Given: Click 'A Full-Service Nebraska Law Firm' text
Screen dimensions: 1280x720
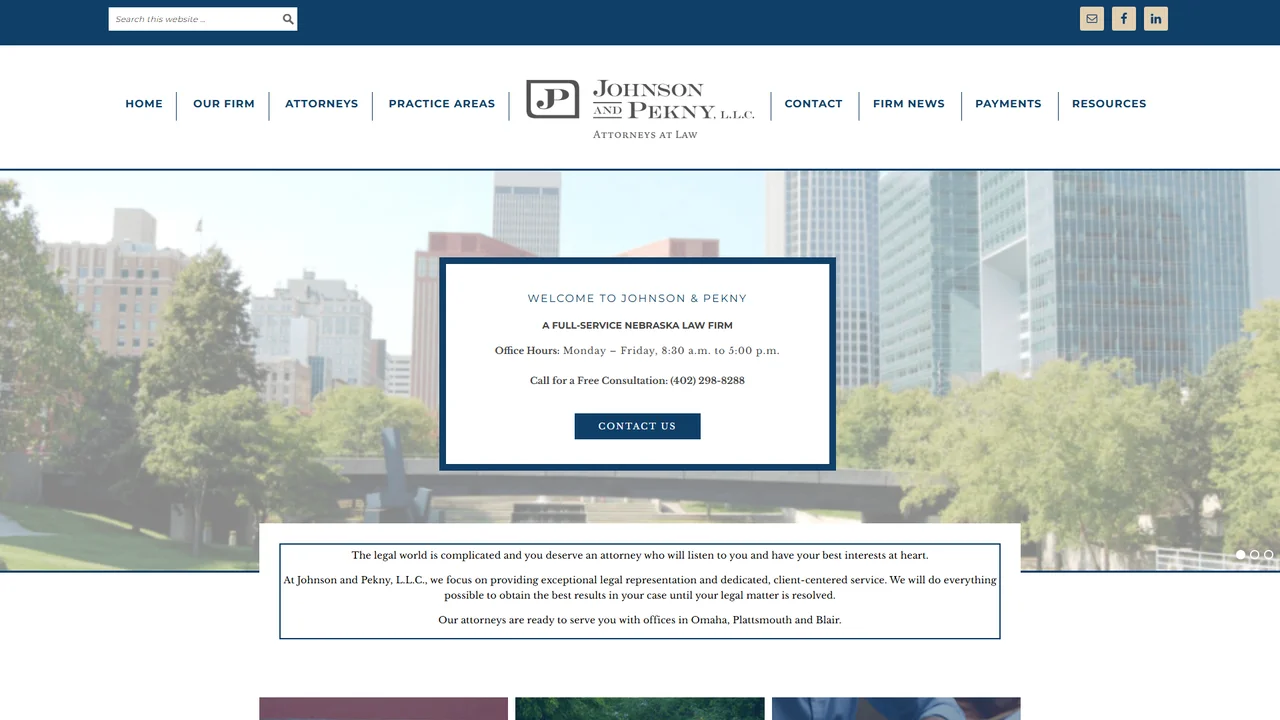Looking at the screenshot, I should [637, 325].
